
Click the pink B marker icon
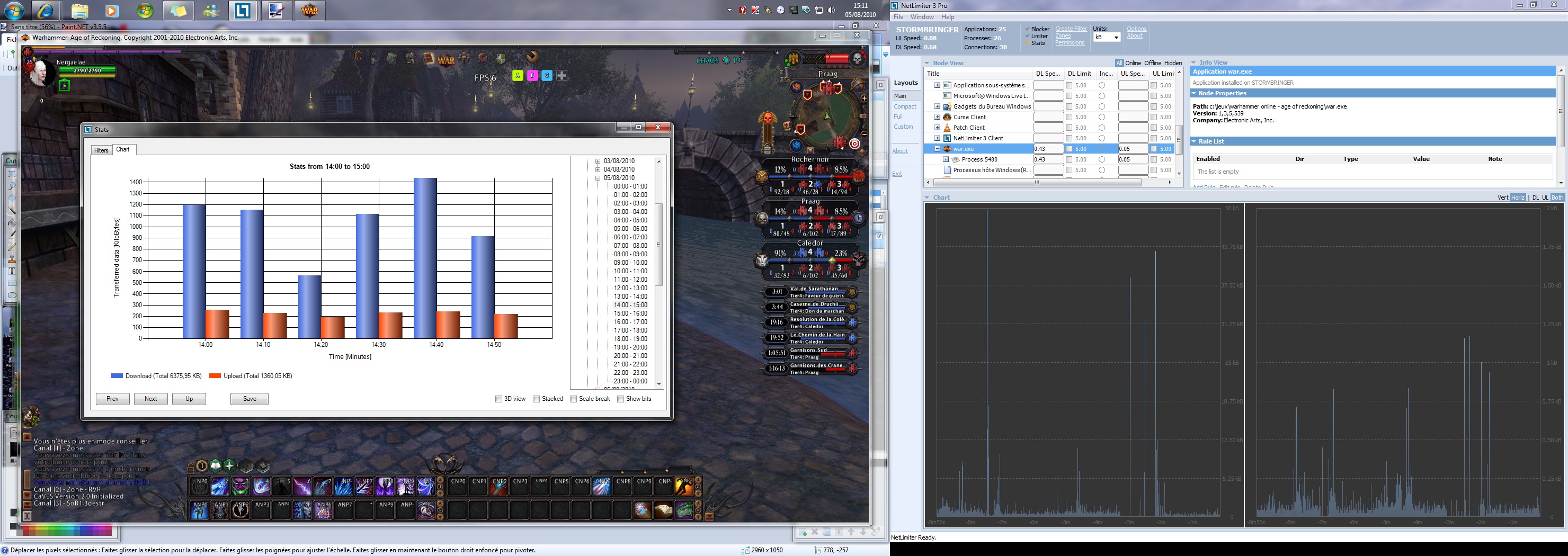pos(532,75)
